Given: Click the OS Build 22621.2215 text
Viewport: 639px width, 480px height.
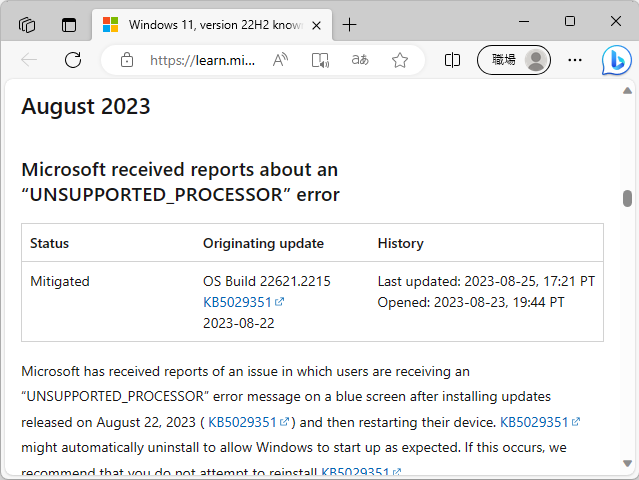Looking at the screenshot, I should (267, 281).
